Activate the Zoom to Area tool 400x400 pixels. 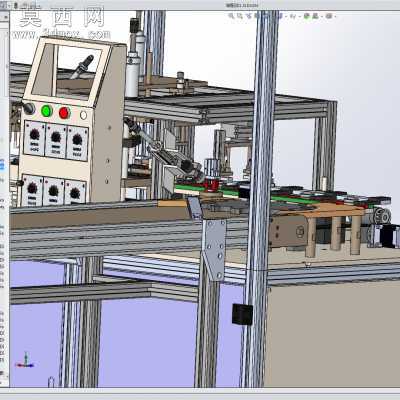tap(239, 16)
